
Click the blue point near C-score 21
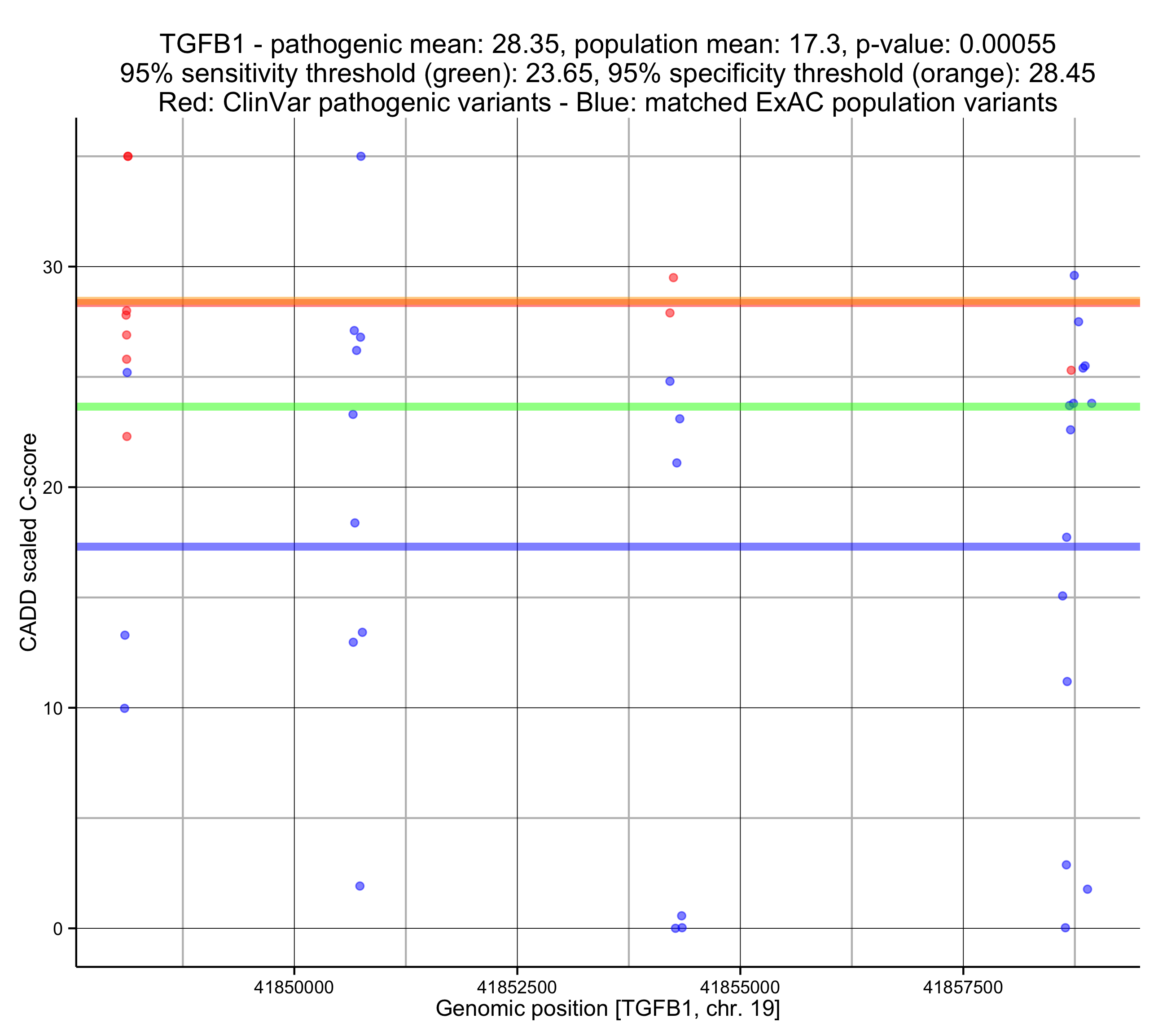[x=676, y=463]
